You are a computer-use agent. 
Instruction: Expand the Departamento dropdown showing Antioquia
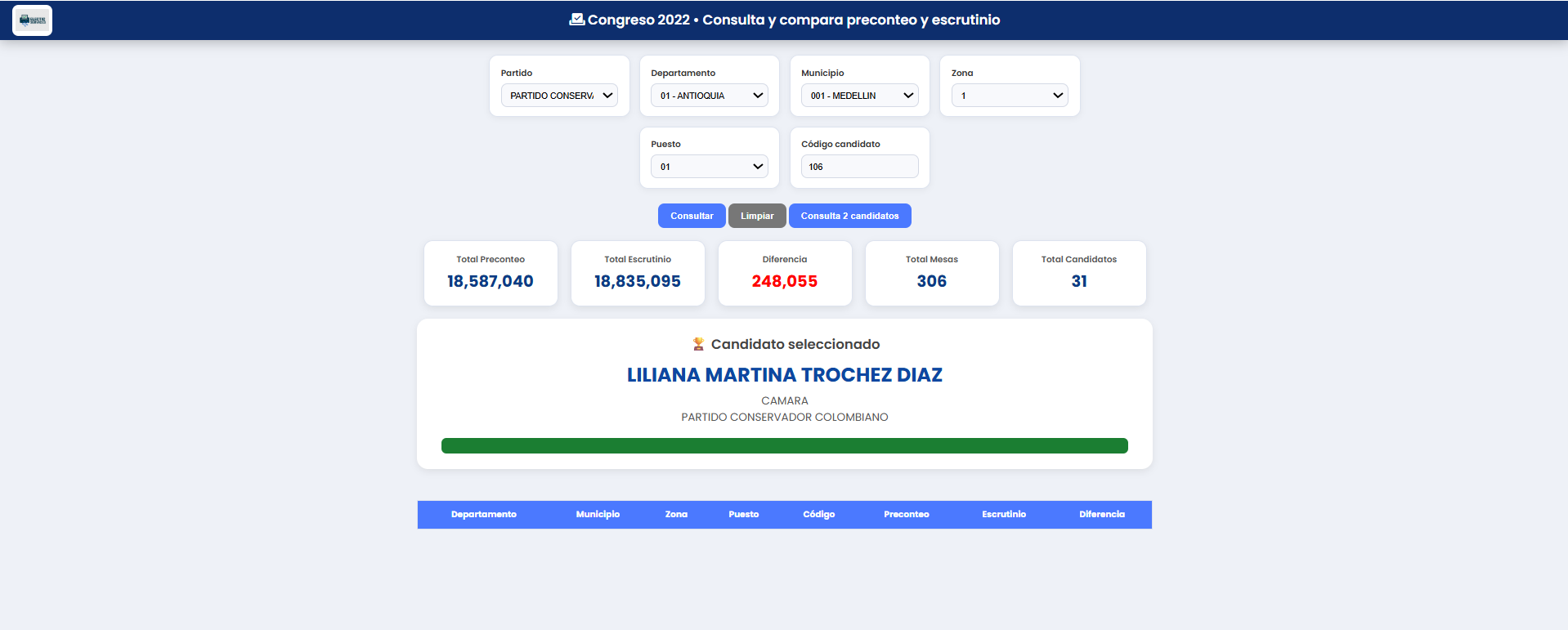709,96
